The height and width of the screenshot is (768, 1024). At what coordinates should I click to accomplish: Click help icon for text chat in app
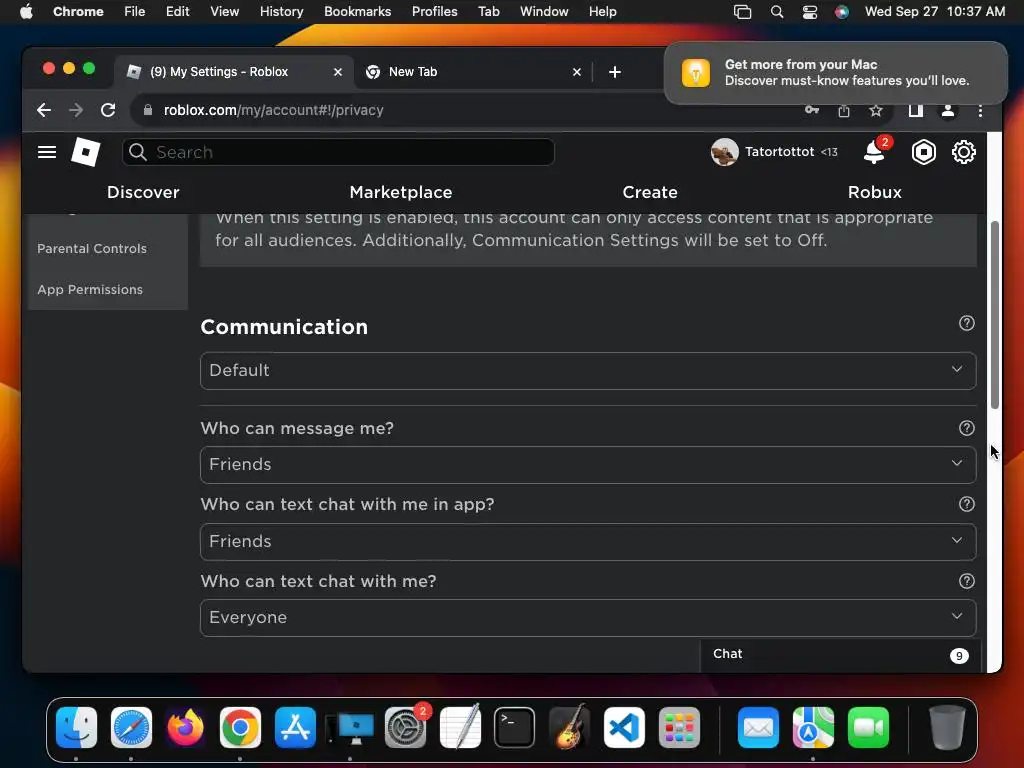967,504
